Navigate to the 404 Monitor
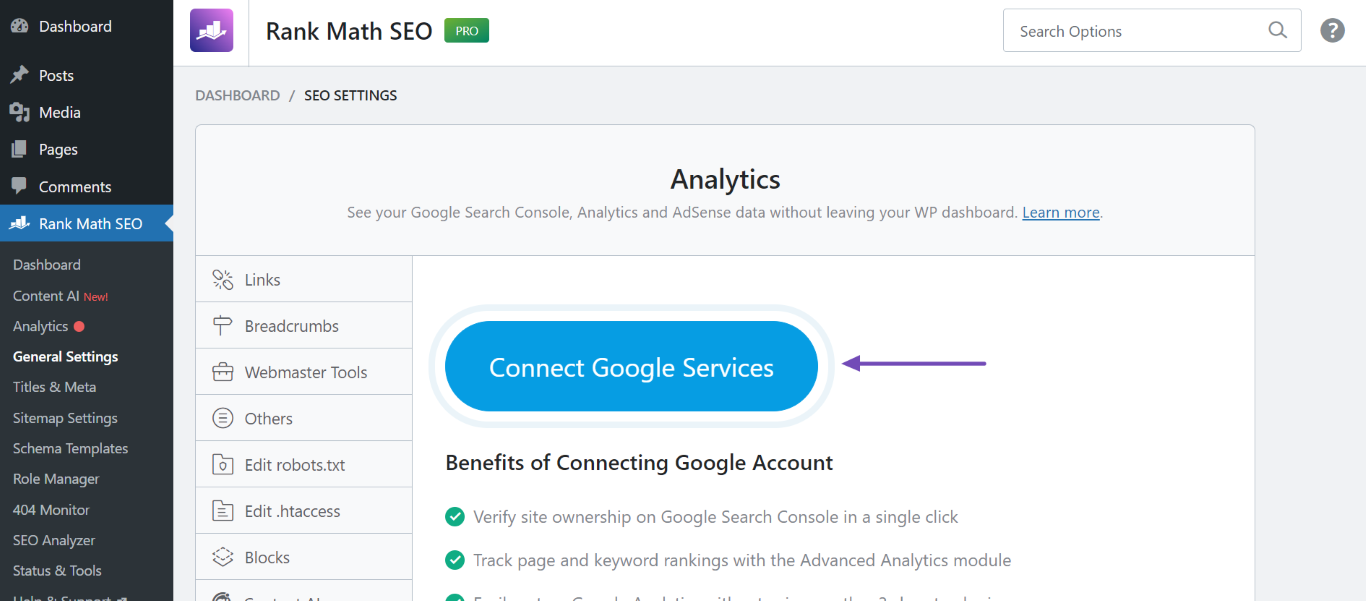 [50, 509]
